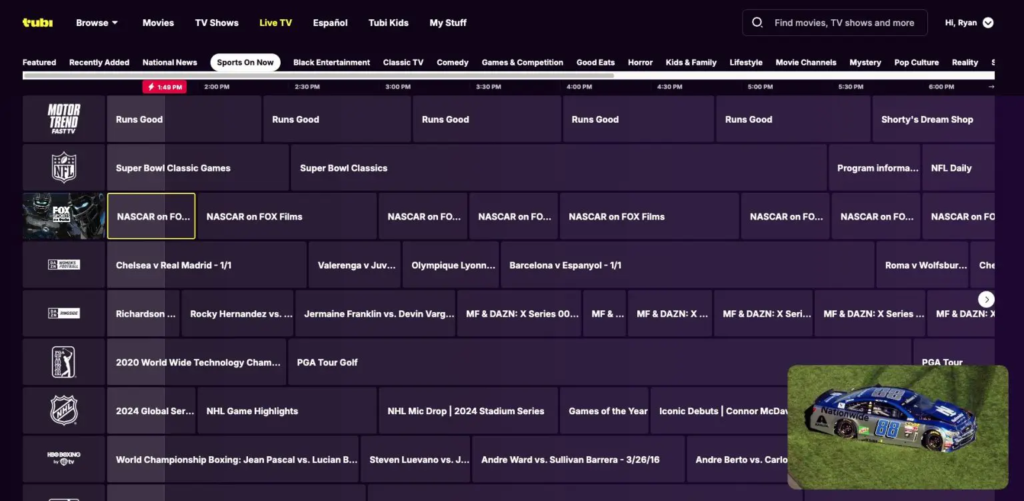Open 2020 World Wide Technology Championship program
The width and height of the screenshot is (1024, 501).
coord(196,362)
